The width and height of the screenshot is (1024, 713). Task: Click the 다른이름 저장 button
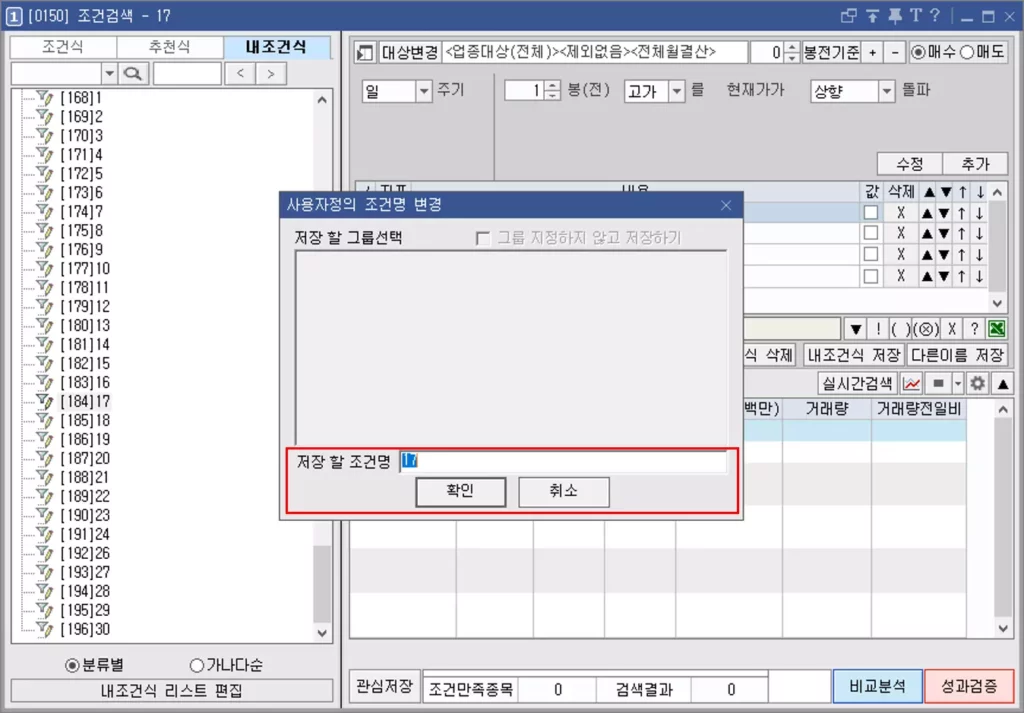pyautogui.click(x=957, y=355)
